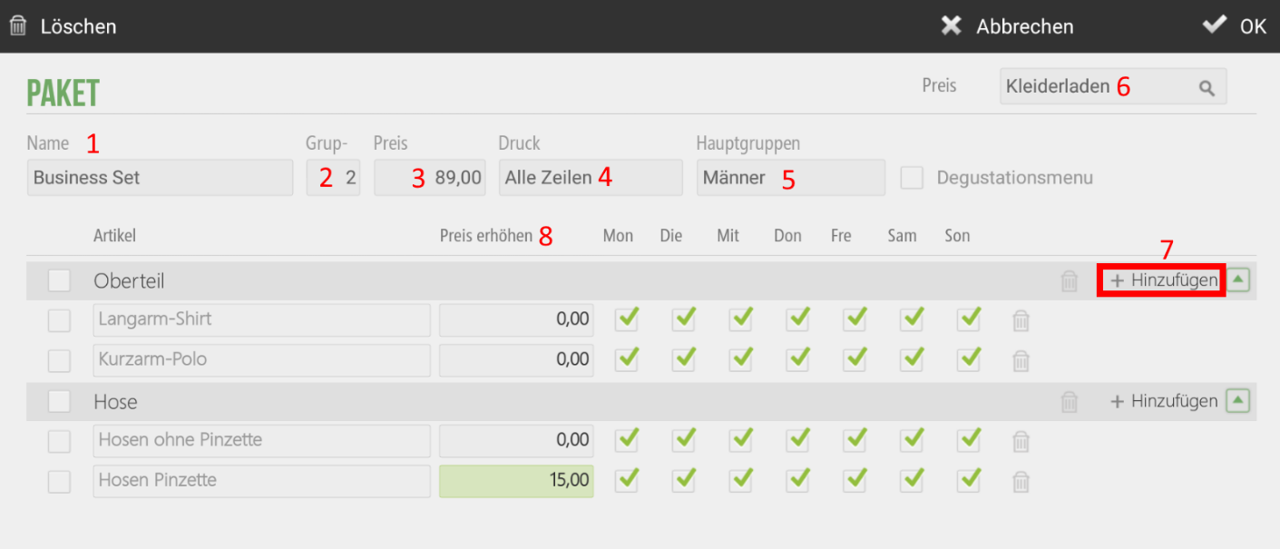Image resolution: width=1280 pixels, height=549 pixels.
Task: Remove Hosen ohne Pinzette with trash icon
Action: (x=1021, y=441)
